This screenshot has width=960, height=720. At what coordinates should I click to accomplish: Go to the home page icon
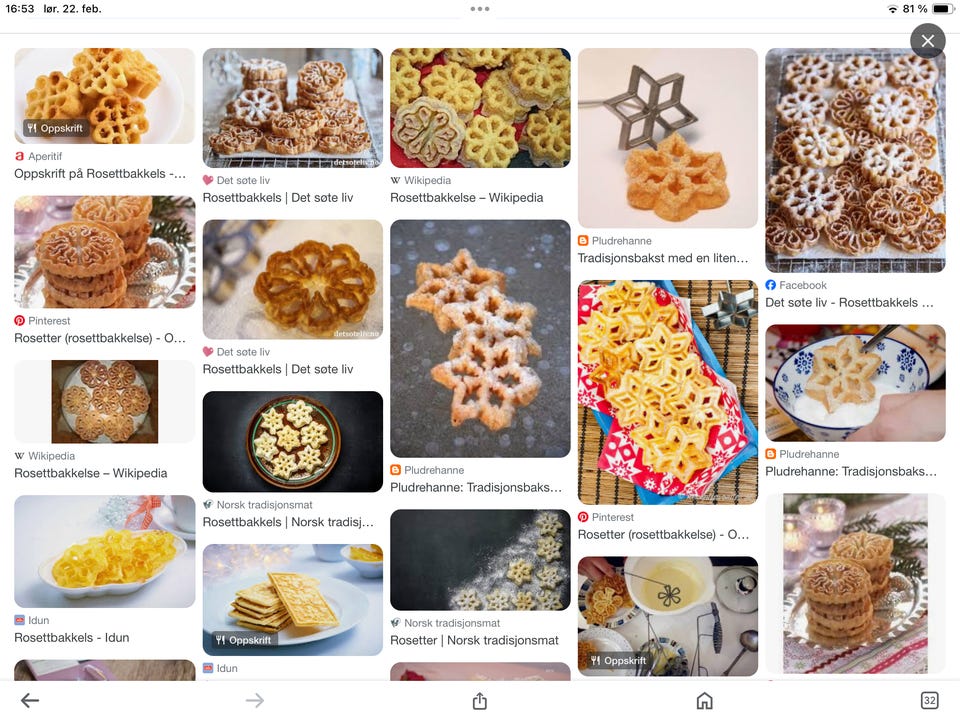pyautogui.click(x=705, y=700)
